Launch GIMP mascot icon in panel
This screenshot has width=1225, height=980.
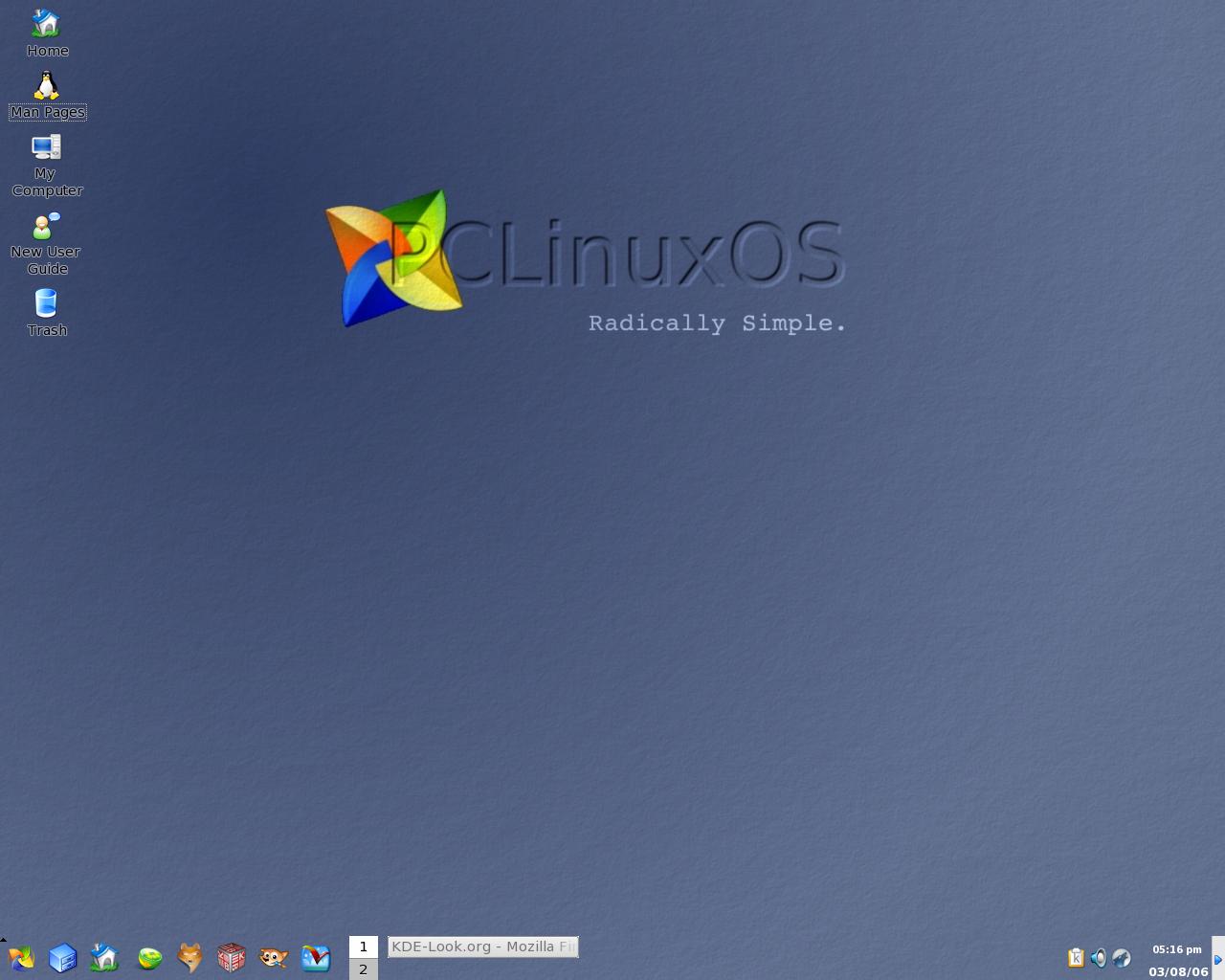click(274, 958)
